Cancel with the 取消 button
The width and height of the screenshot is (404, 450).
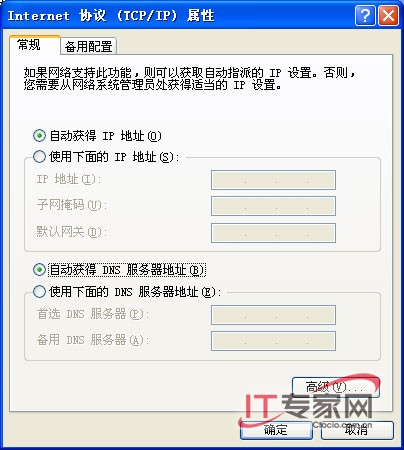tap(357, 430)
